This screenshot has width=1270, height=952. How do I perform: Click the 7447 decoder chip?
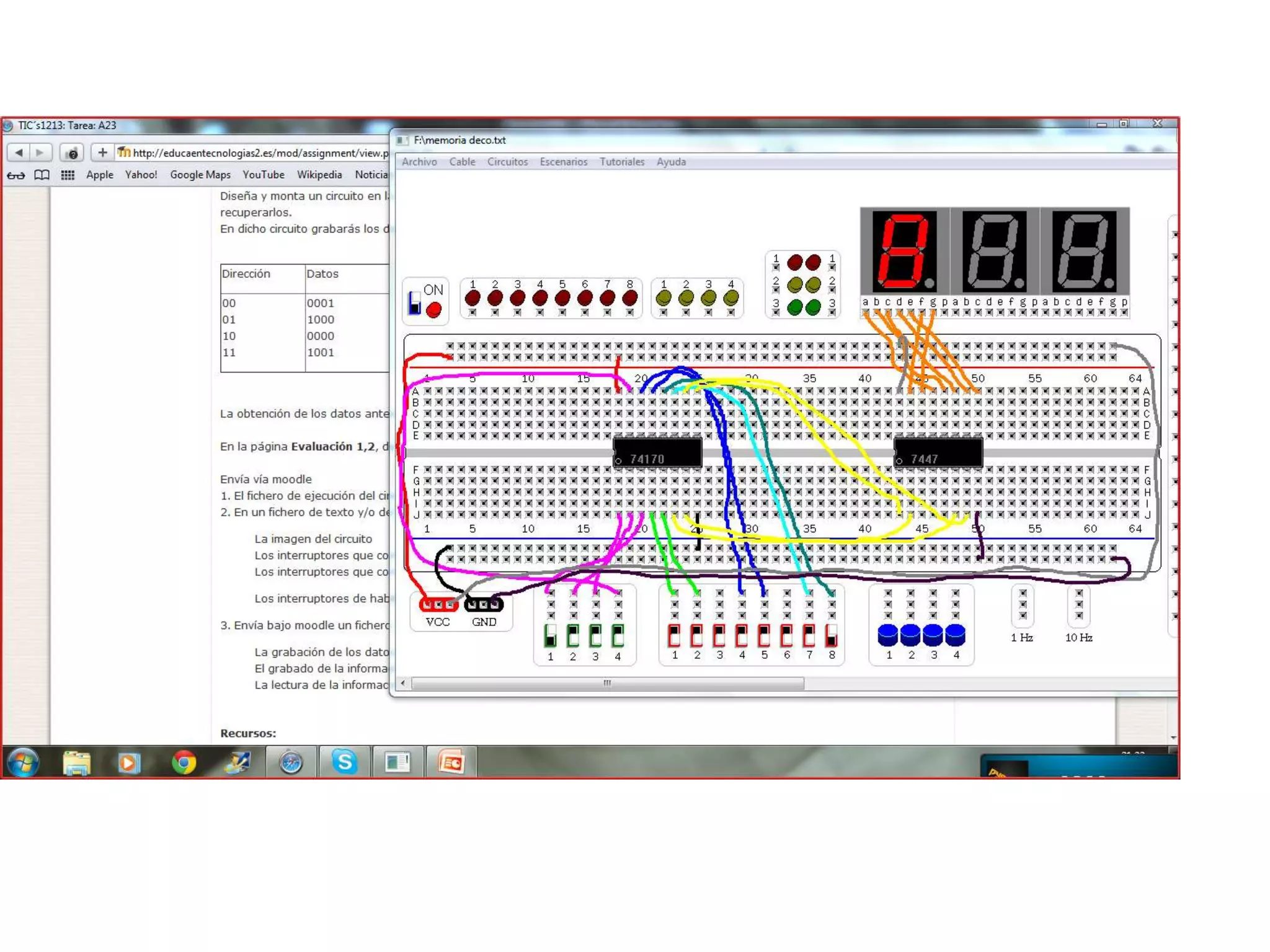coord(938,452)
